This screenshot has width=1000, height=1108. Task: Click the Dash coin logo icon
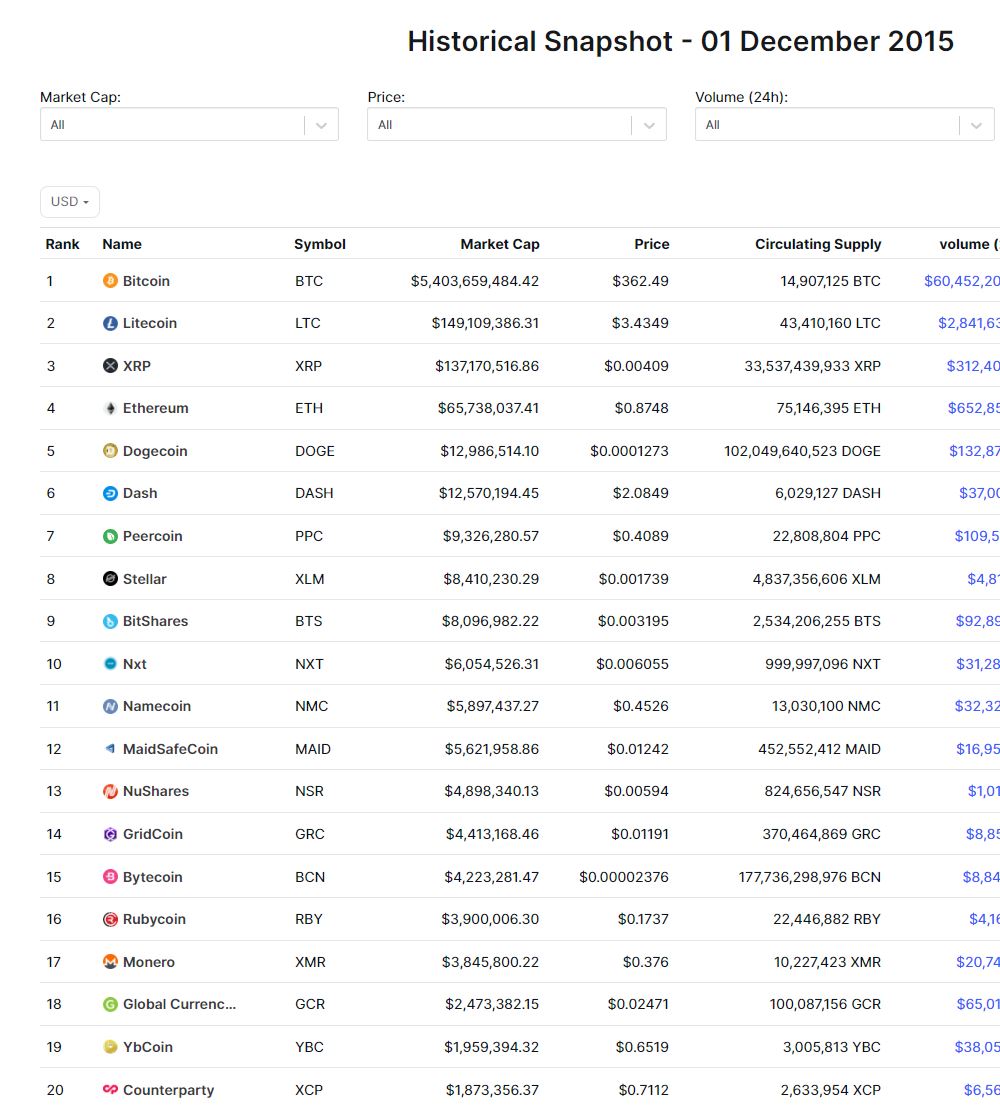110,493
